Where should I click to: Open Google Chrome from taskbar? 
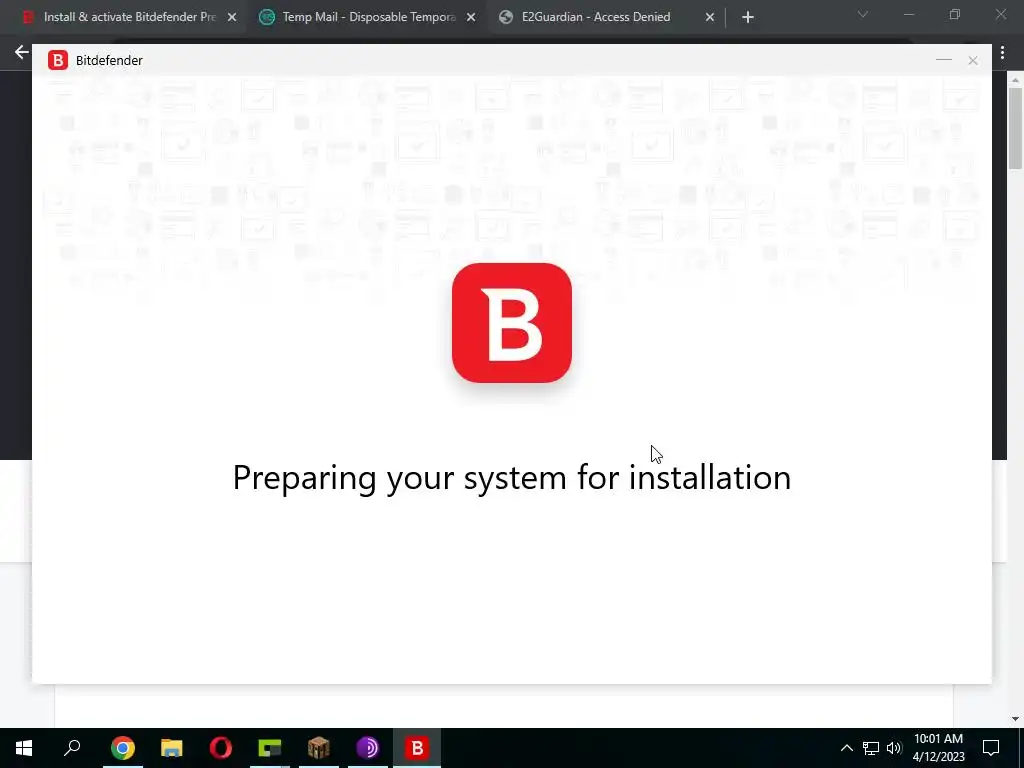[x=123, y=748]
